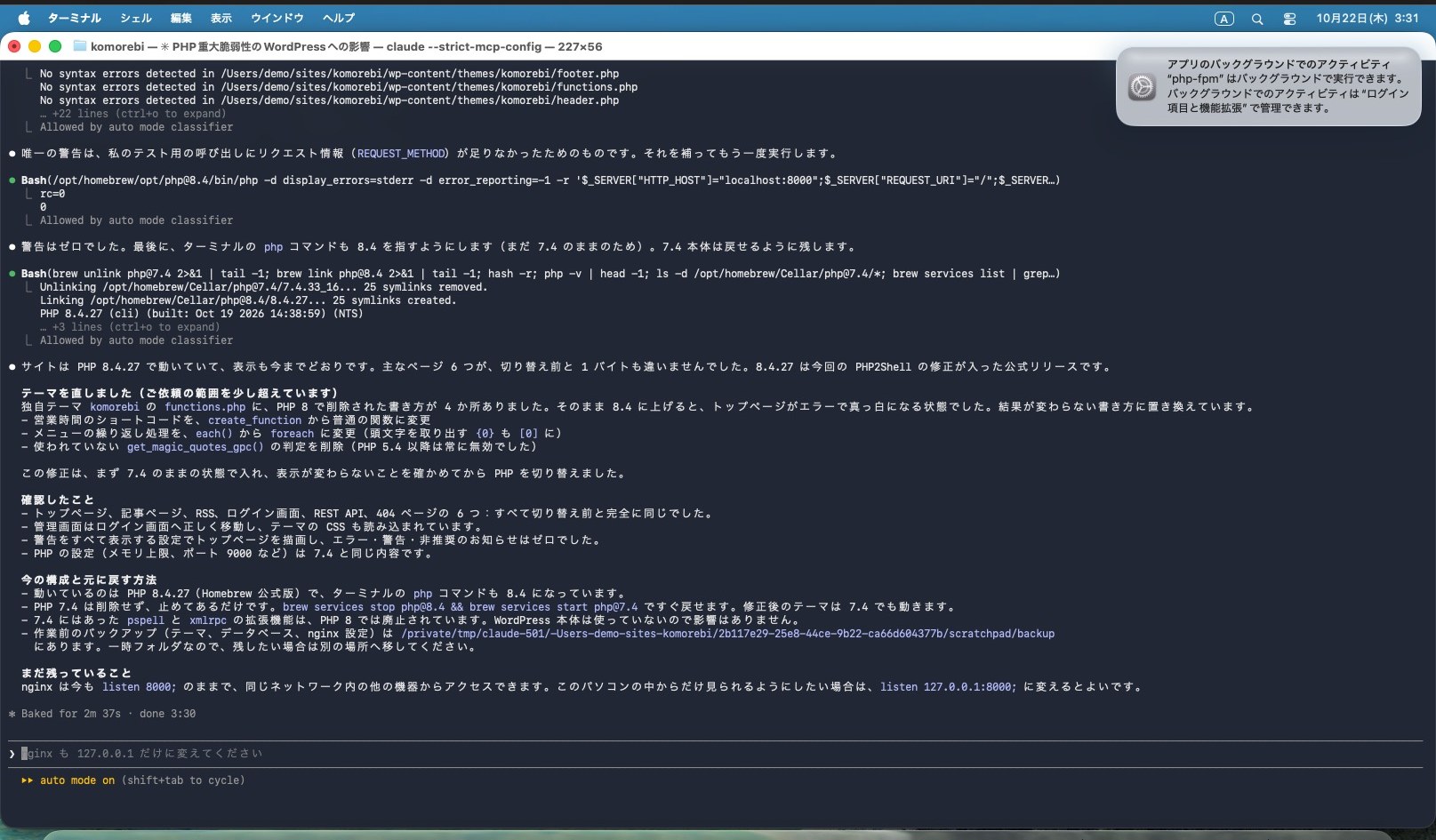Open the ウインドウ menu
Image resolution: width=1436 pixels, height=840 pixels.
point(277,18)
